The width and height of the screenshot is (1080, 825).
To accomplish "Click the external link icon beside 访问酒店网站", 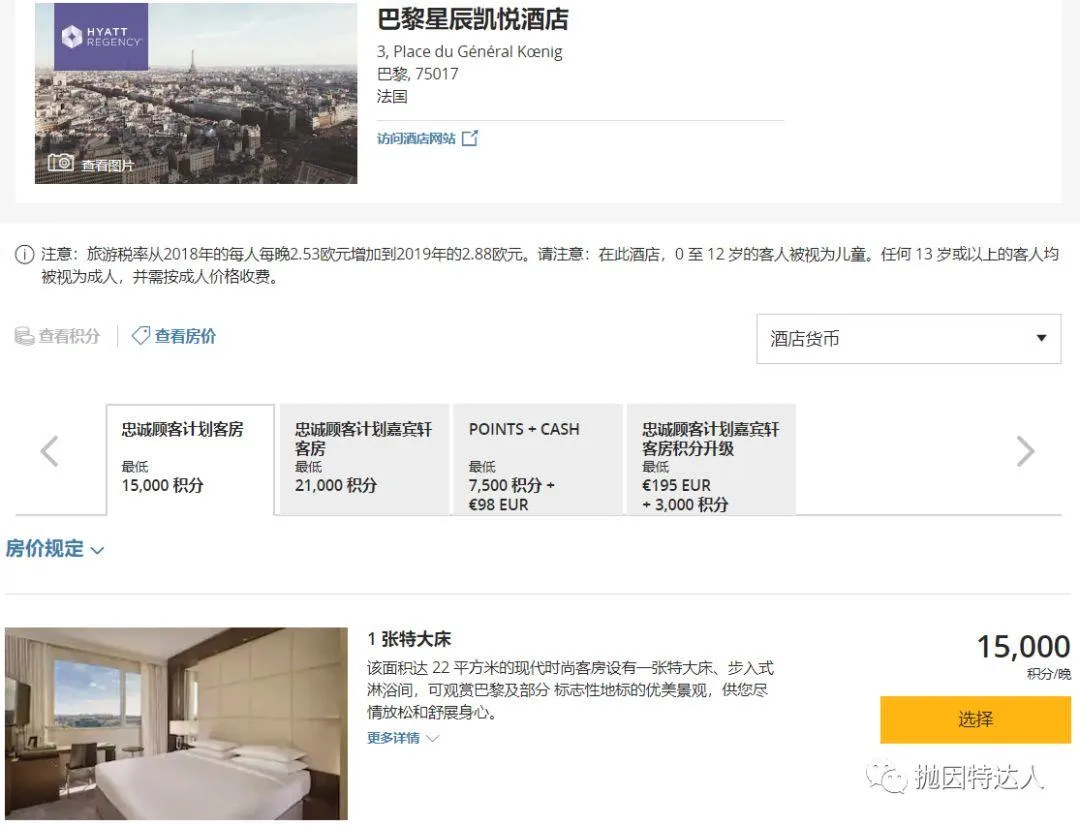I will (x=470, y=138).
